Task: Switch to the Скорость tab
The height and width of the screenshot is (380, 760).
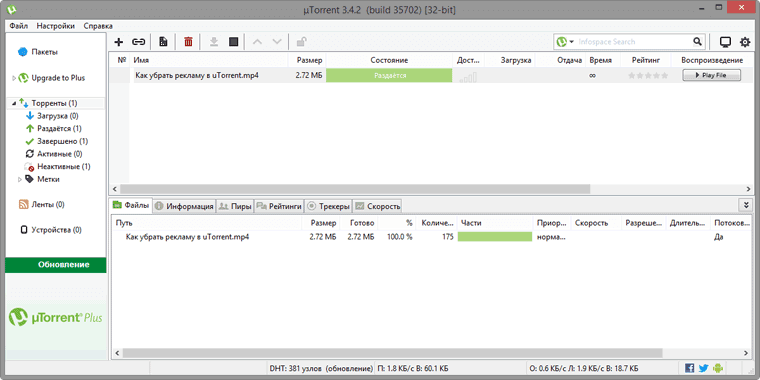Action: pyautogui.click(x=377, y=206)
